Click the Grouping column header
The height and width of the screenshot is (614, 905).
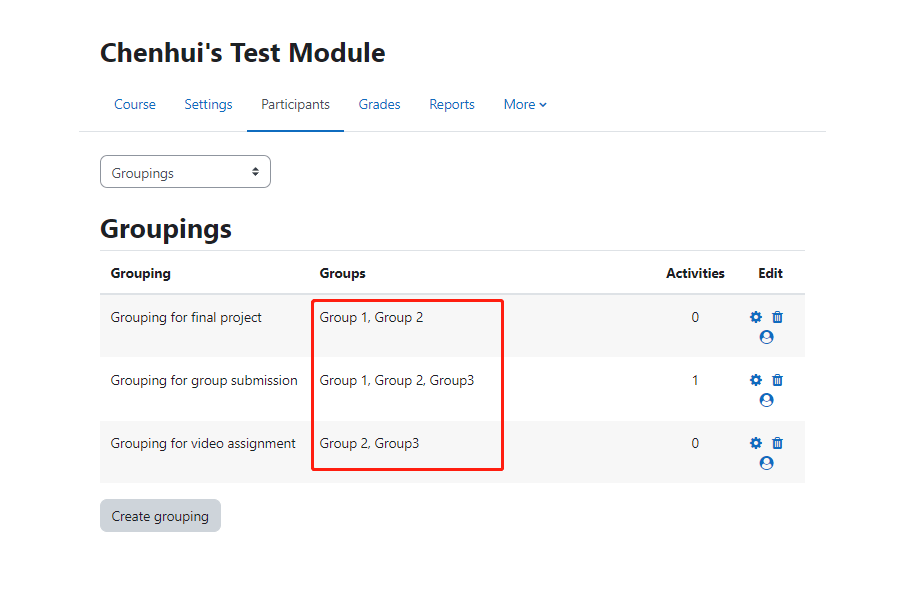click(141, 274)
